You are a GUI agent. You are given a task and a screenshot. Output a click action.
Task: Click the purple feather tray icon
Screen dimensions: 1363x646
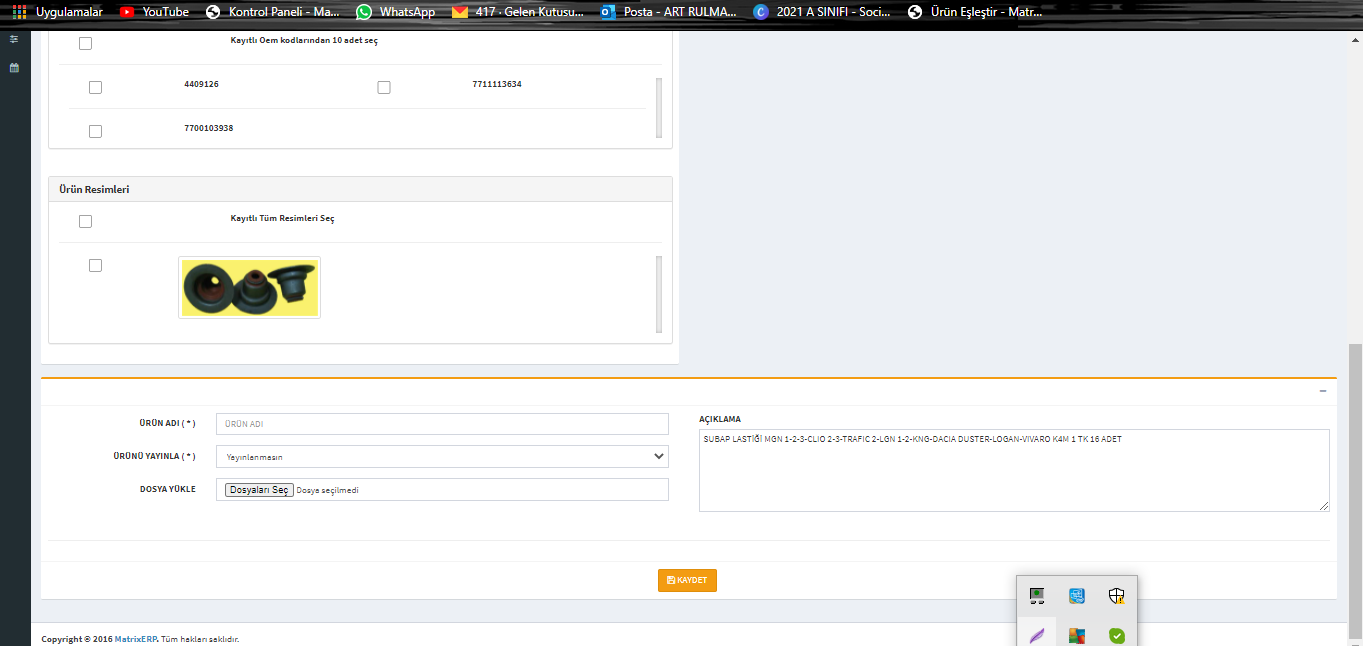[1037, 635]
